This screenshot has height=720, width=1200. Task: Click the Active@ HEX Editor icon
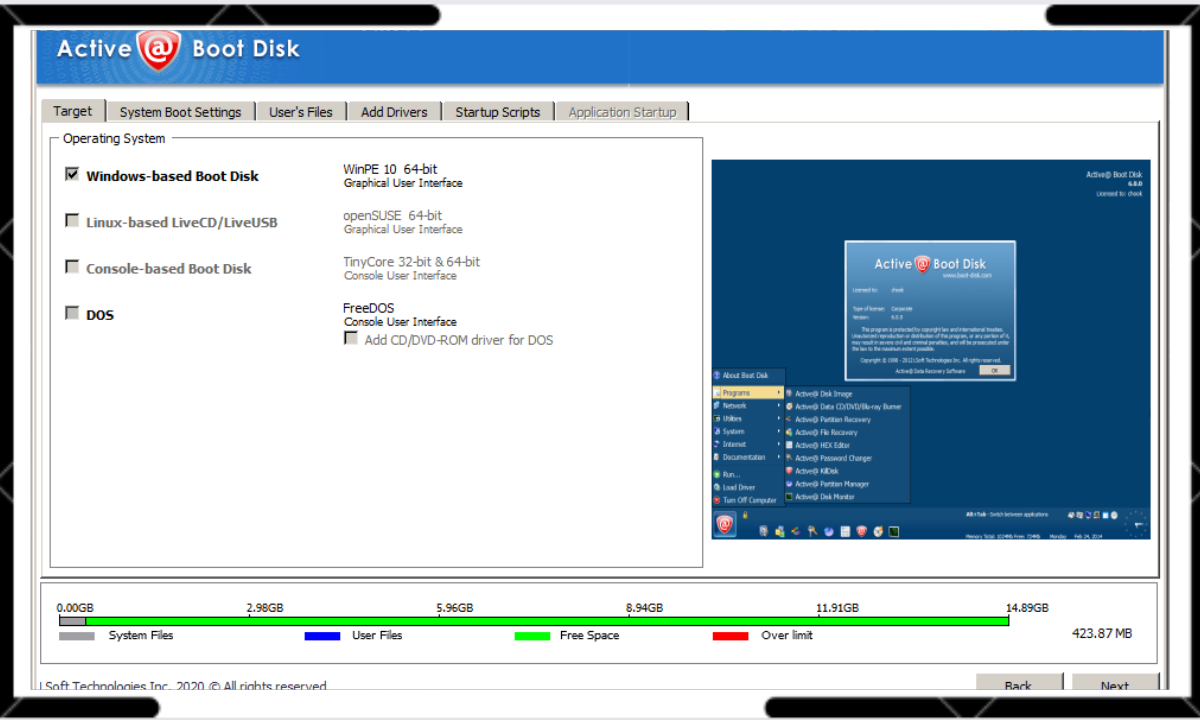click(x=789, y=445)
